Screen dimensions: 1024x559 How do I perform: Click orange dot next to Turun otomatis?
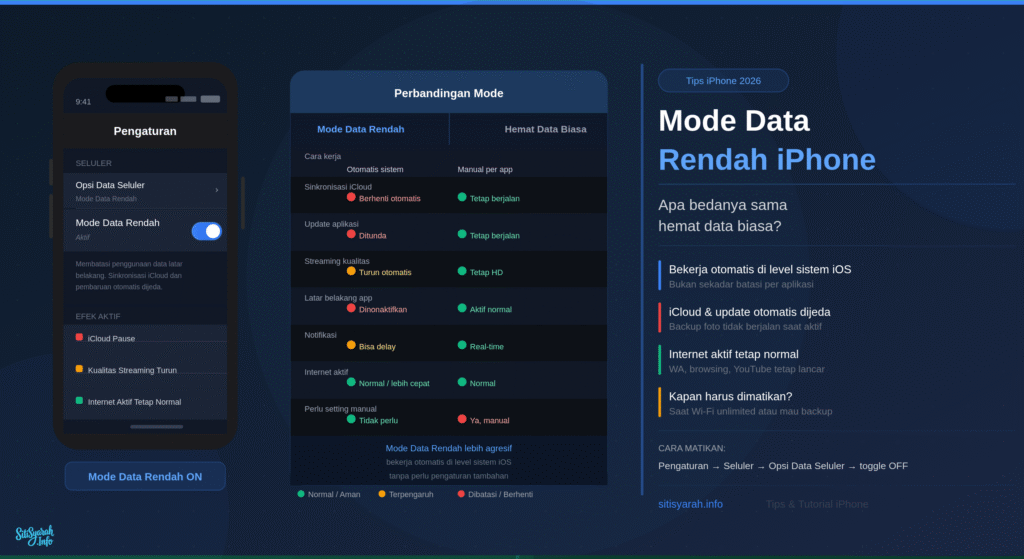(351, 271)
